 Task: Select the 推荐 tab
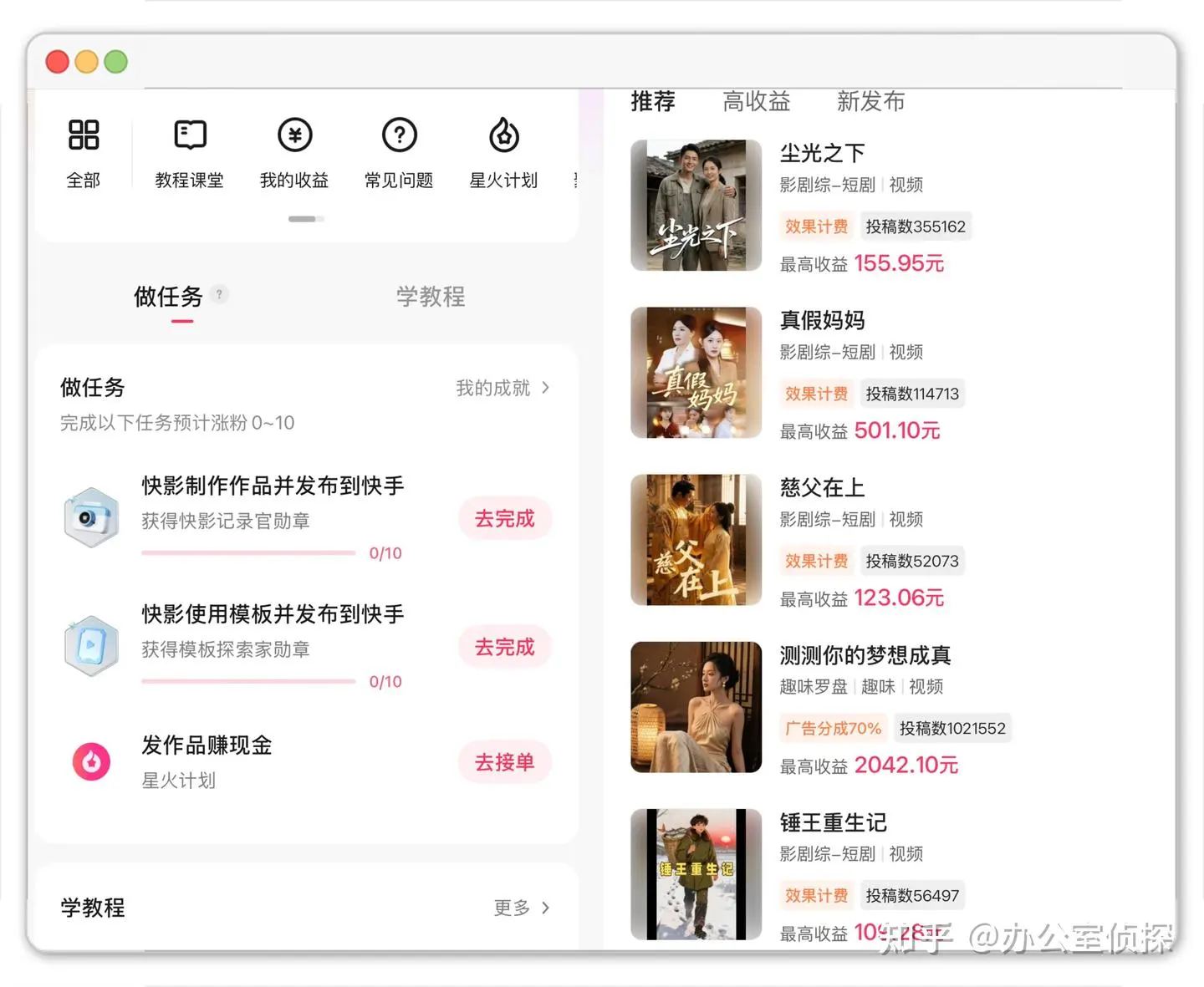(653, 101)
